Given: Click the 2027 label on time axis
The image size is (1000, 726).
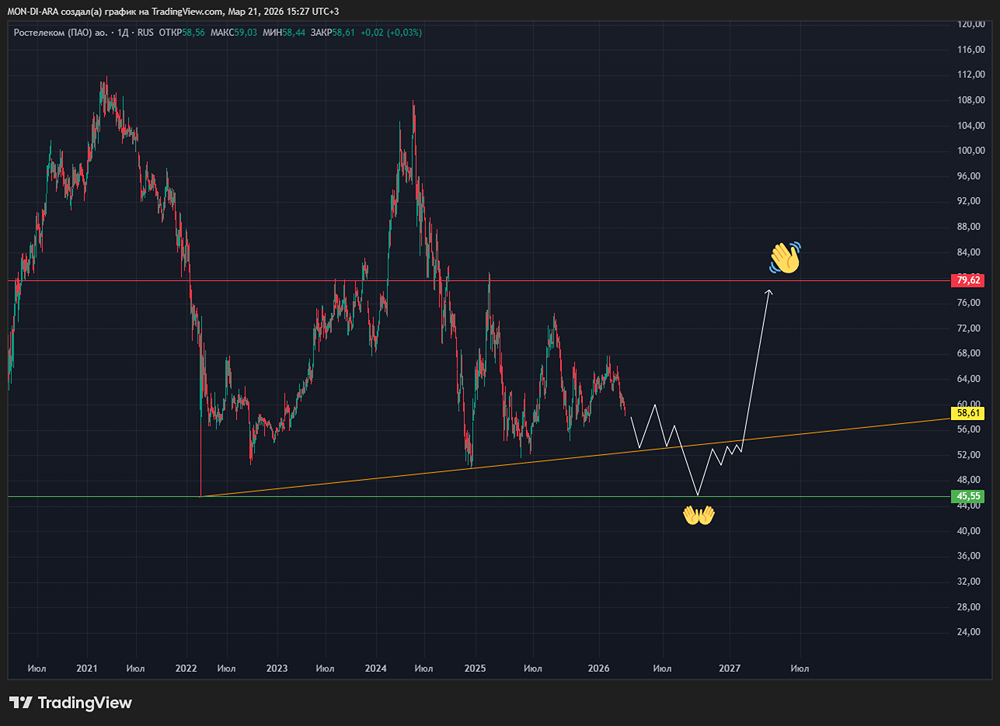Looking at the screenshot, I should (730, 669).
